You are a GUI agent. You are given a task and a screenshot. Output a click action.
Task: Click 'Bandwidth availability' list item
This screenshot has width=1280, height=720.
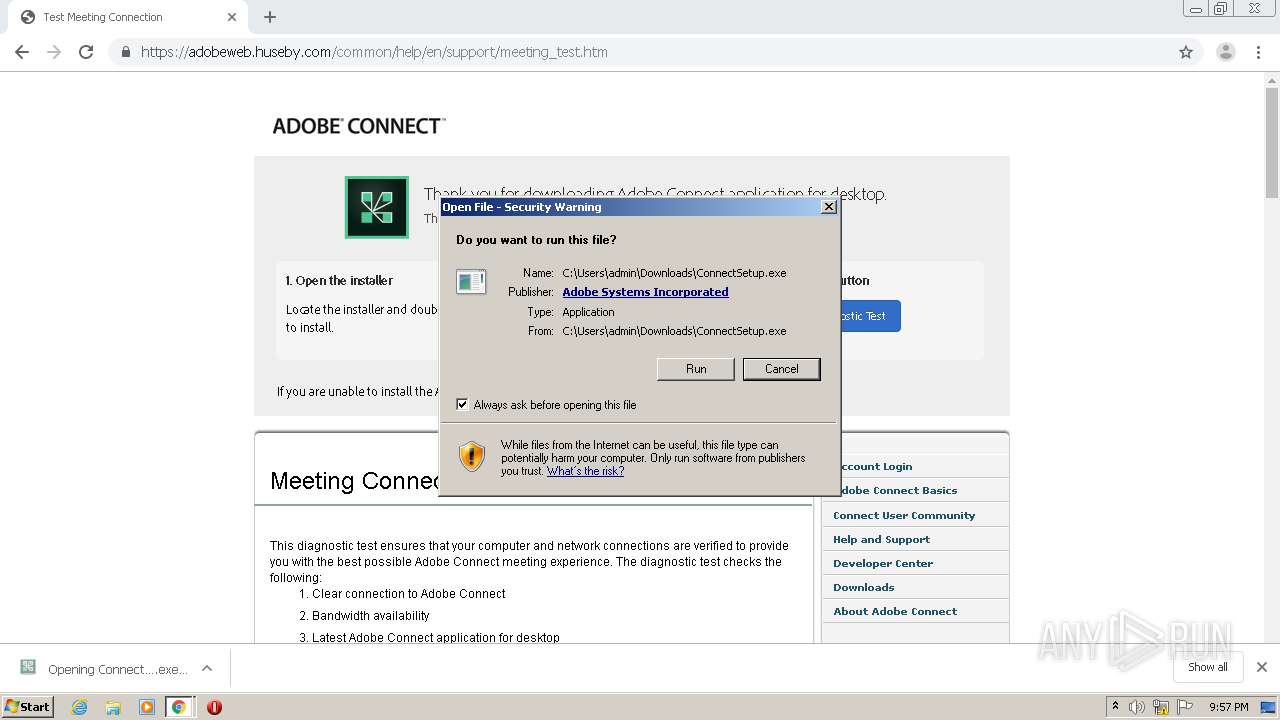[x=370, y=616]
